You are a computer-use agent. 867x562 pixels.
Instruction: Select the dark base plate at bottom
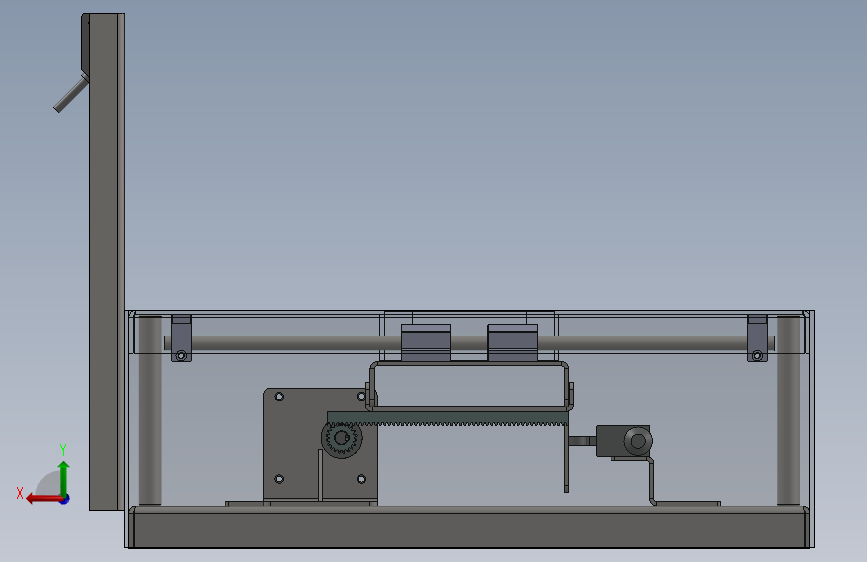pyautogui.click(x=469, y=527)
